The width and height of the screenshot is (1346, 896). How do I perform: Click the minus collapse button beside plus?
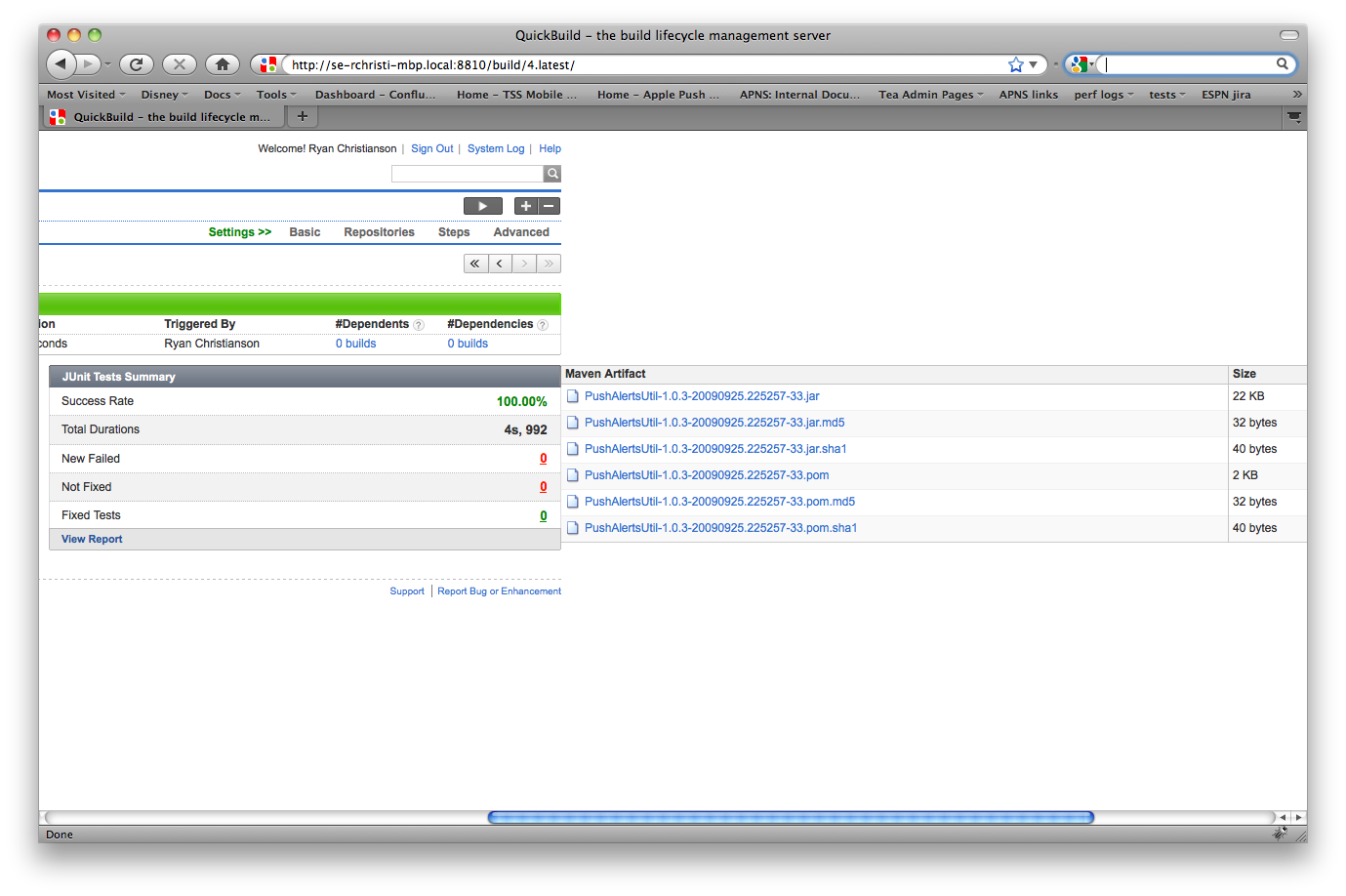[550, 206]
